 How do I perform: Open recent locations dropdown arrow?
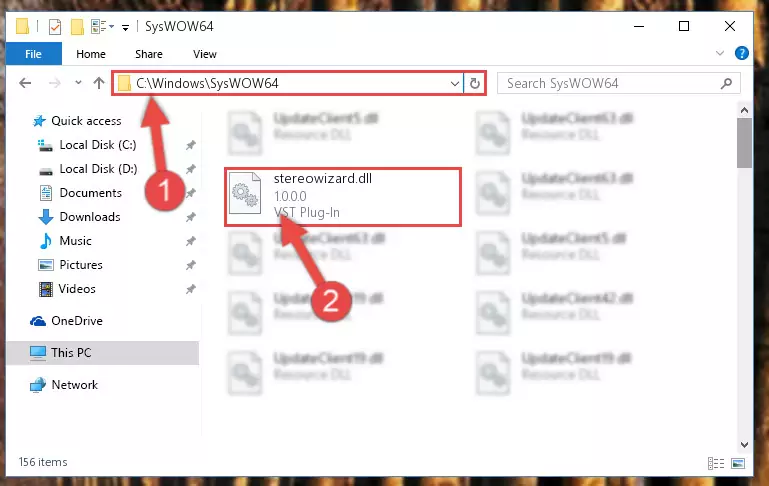tap(78, 82)
